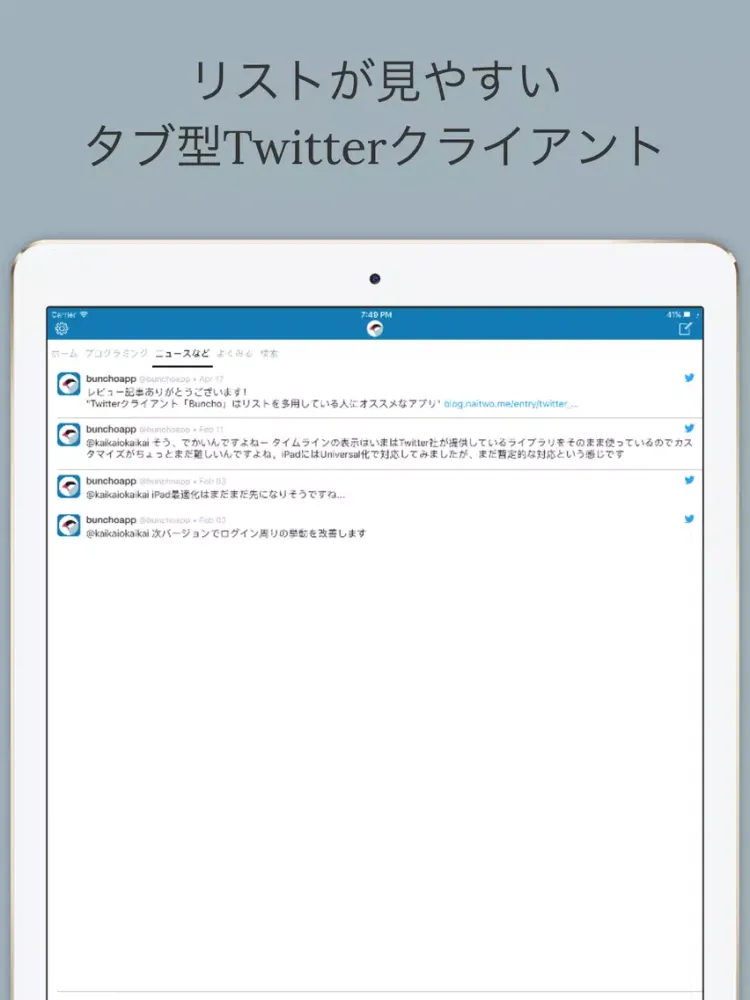The image size is (750, 1000).
Task: Switch to the よくみる tab
Action: (235, 353)
